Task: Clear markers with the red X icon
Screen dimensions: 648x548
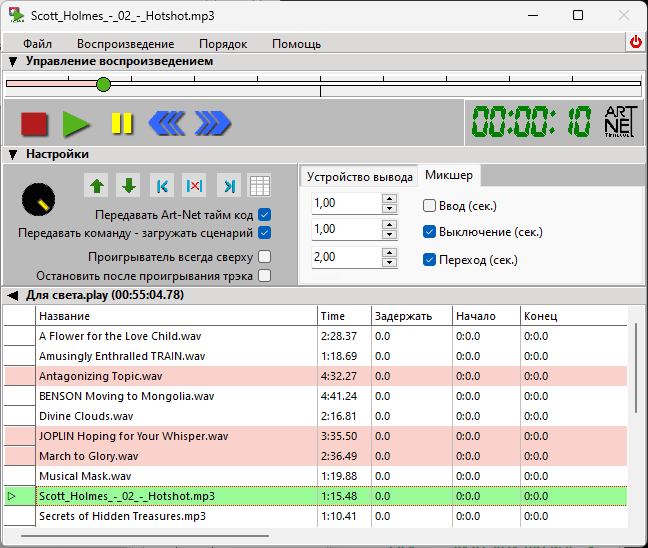Action: click(x=194, y=186)
